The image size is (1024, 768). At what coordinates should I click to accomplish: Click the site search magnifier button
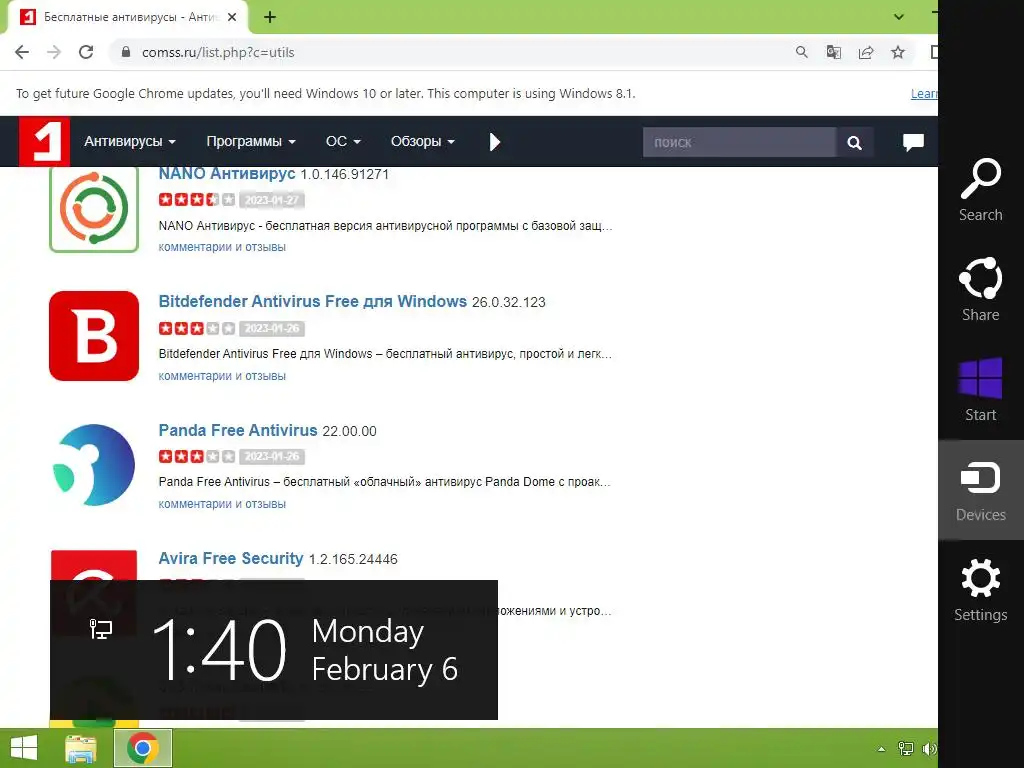(x=854, y=142)
